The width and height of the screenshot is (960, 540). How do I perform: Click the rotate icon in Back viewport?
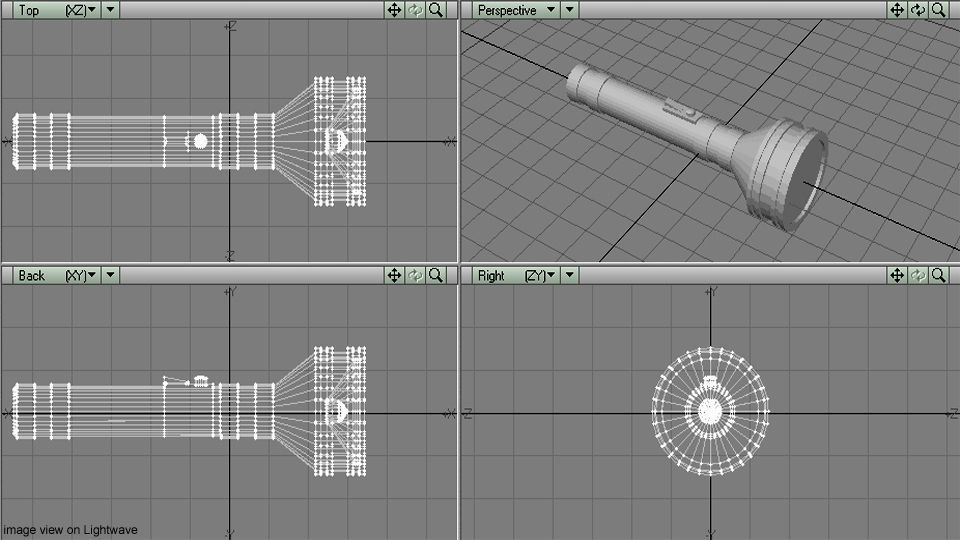(x=415, y=276)
